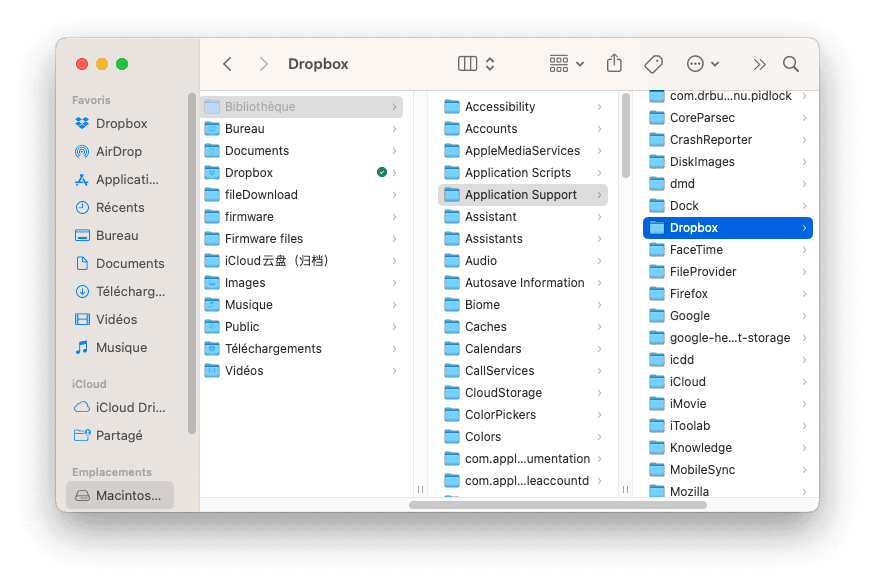Select the Accessibility folder

coord(502,106)
